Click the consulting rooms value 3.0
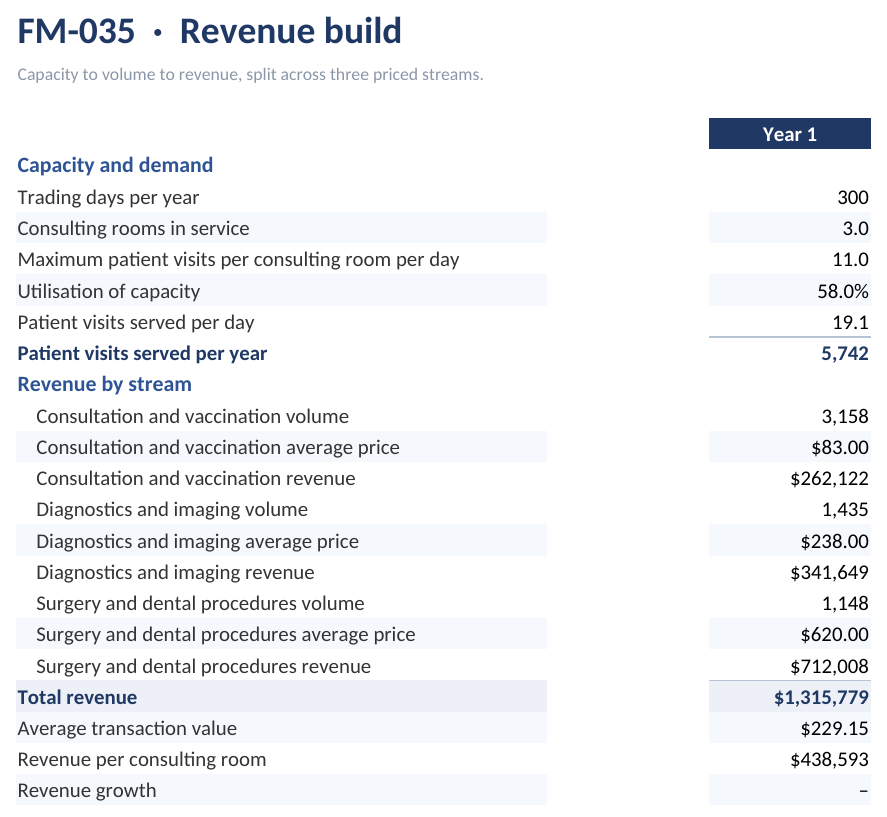The width and height of the screenshot is (887, 817). pos(855,229)
